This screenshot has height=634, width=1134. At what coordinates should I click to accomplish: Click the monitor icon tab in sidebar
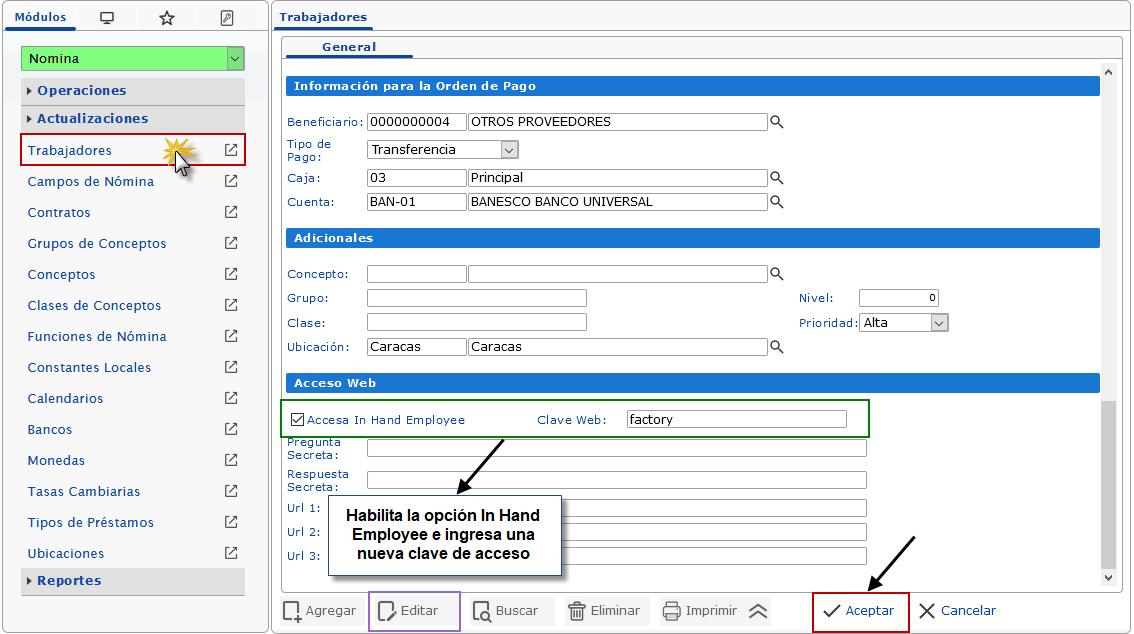[107, 18]
